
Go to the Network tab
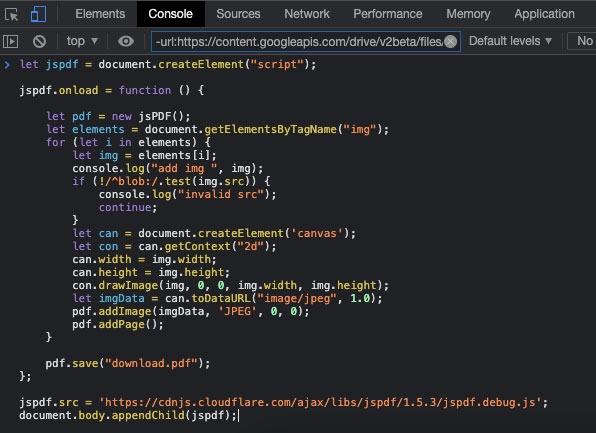click(x=307, y=14)
